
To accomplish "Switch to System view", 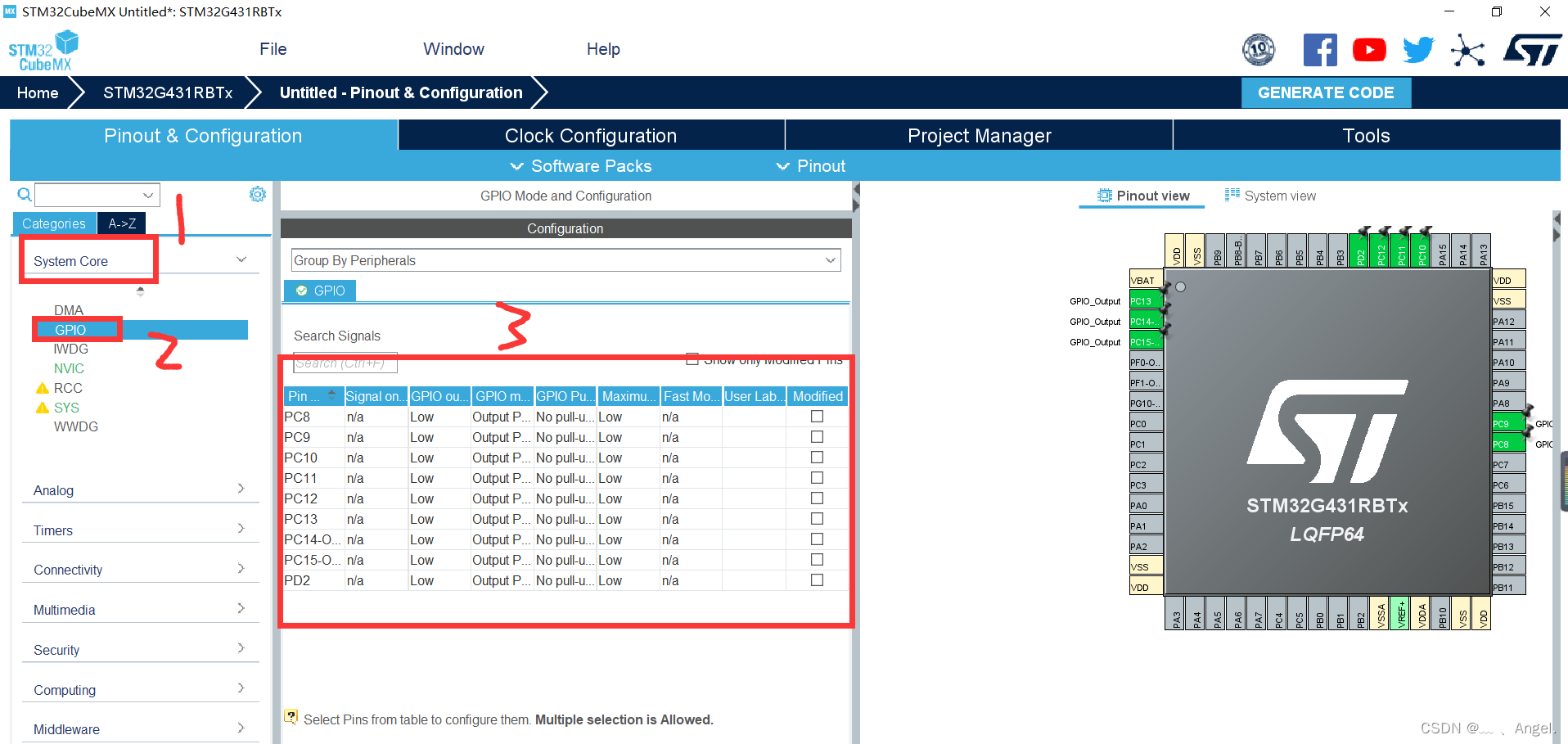I will pos(1270,196).
